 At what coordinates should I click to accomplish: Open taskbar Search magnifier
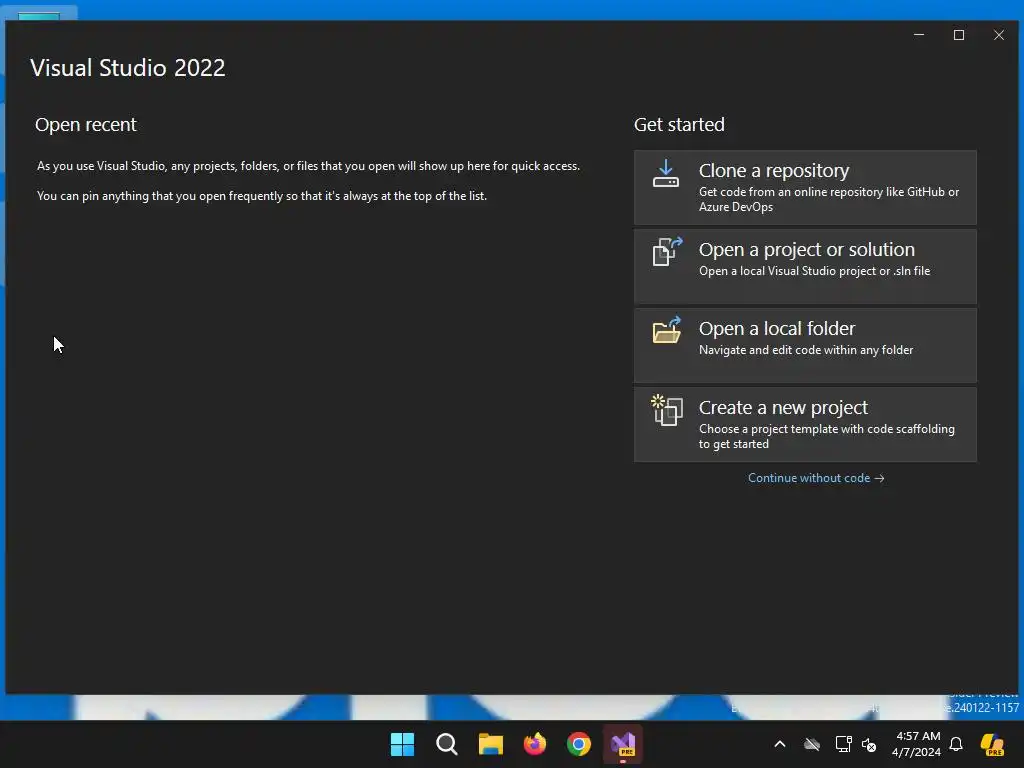point(447,744)
